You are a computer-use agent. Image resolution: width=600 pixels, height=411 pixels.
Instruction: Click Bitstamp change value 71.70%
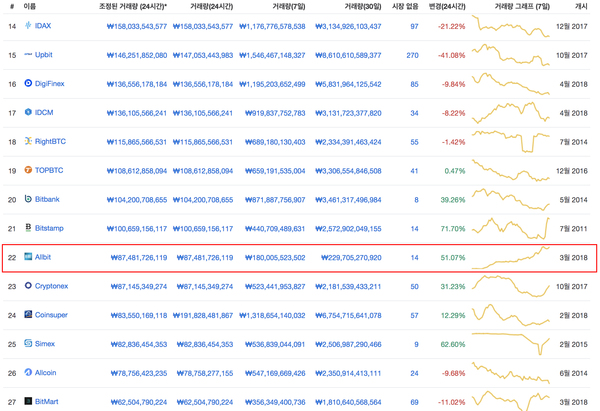[x=453, y=229]
